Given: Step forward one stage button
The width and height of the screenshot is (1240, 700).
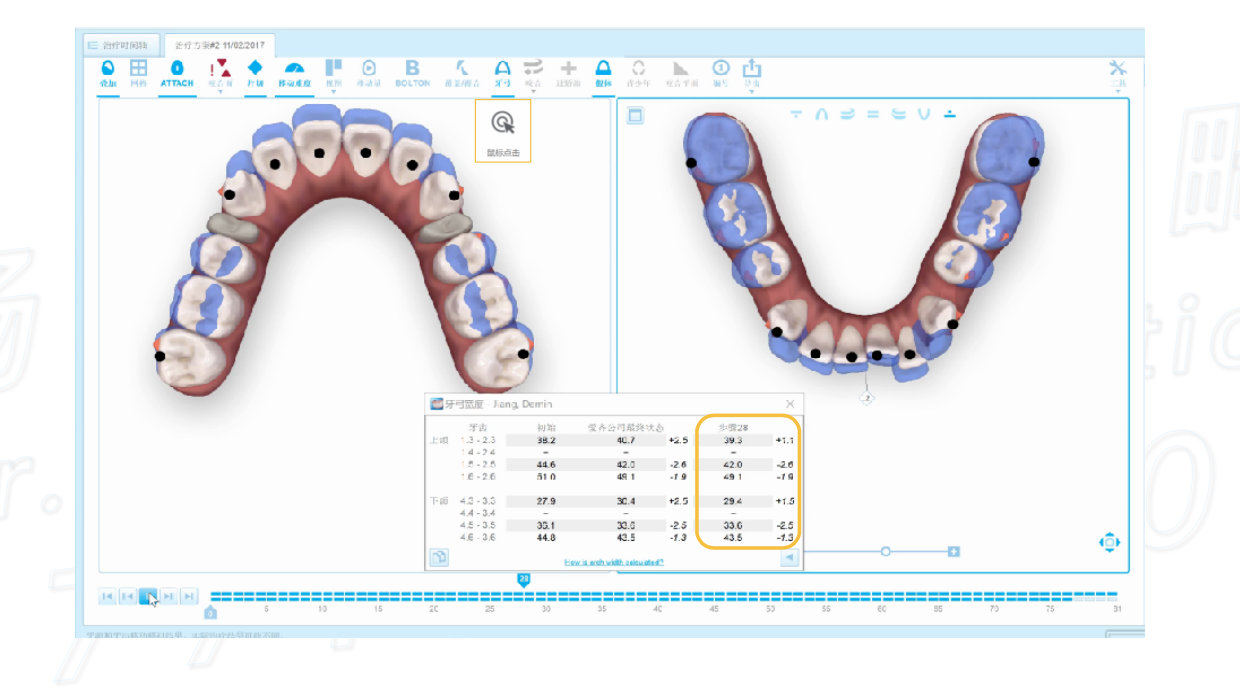Looking at the screenshot, I should [x=169, y=597].
